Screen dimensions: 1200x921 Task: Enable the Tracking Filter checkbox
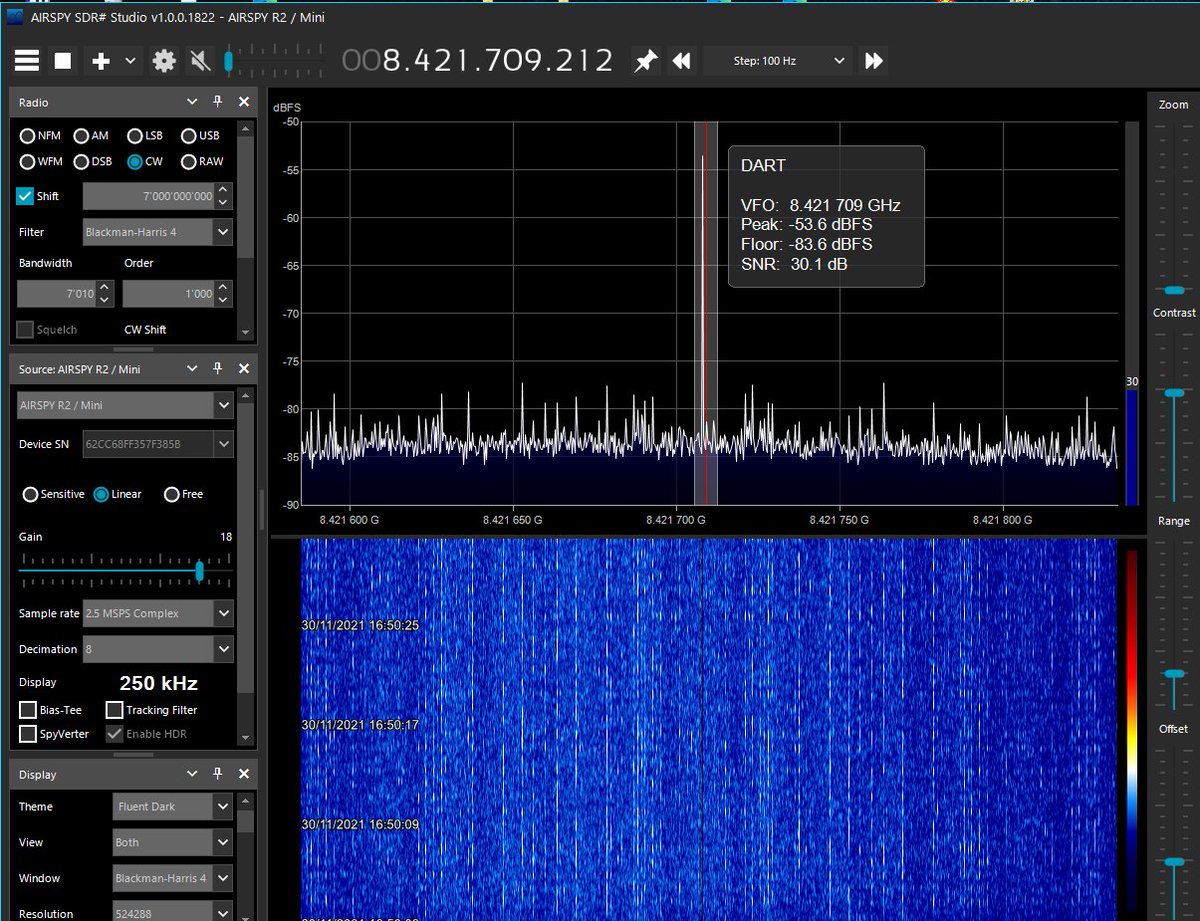pyautogui.click(x=114, y=710)
